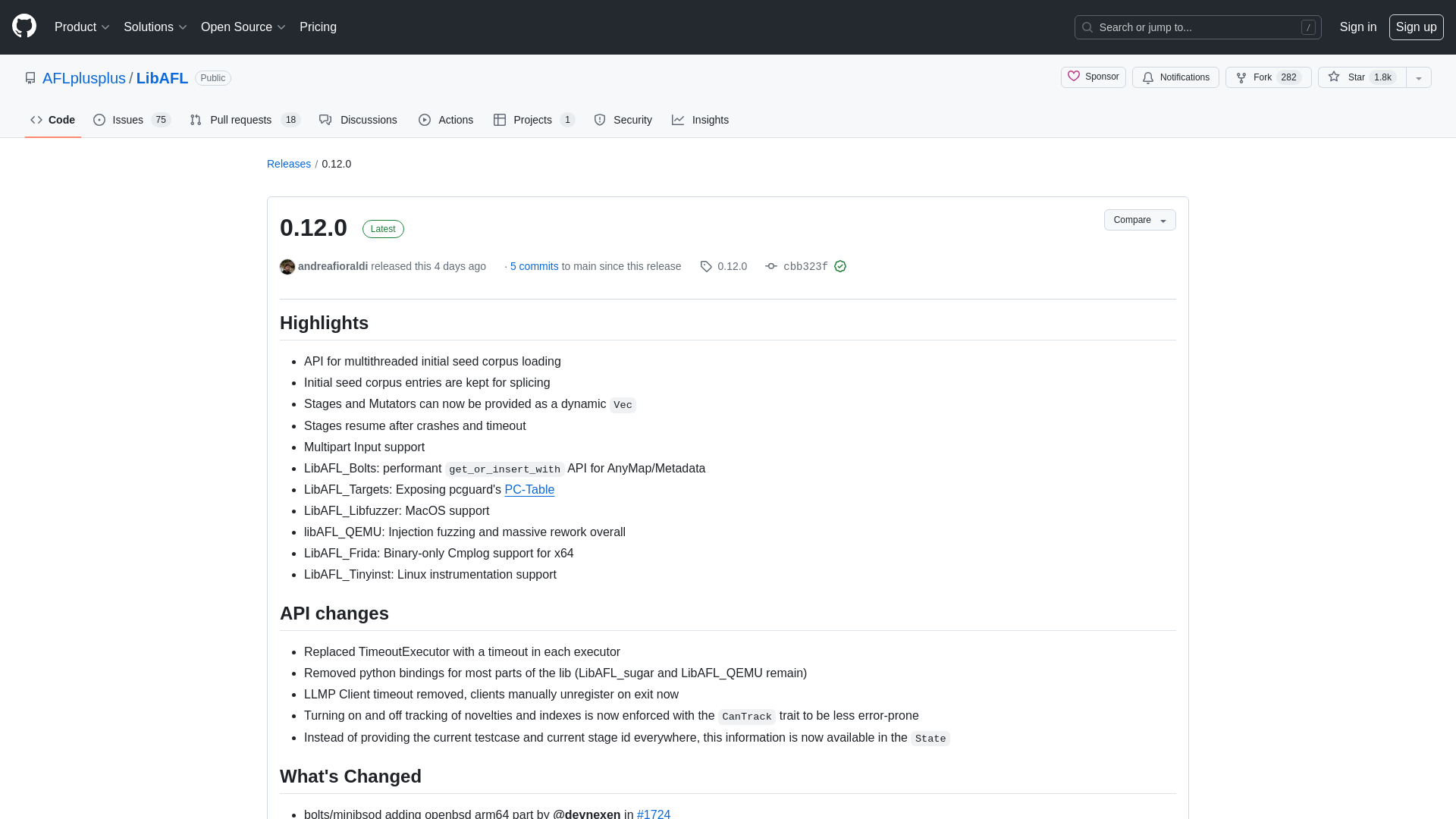Click the fork count 282
The image size is (1456, 819).
[1289, 77]
